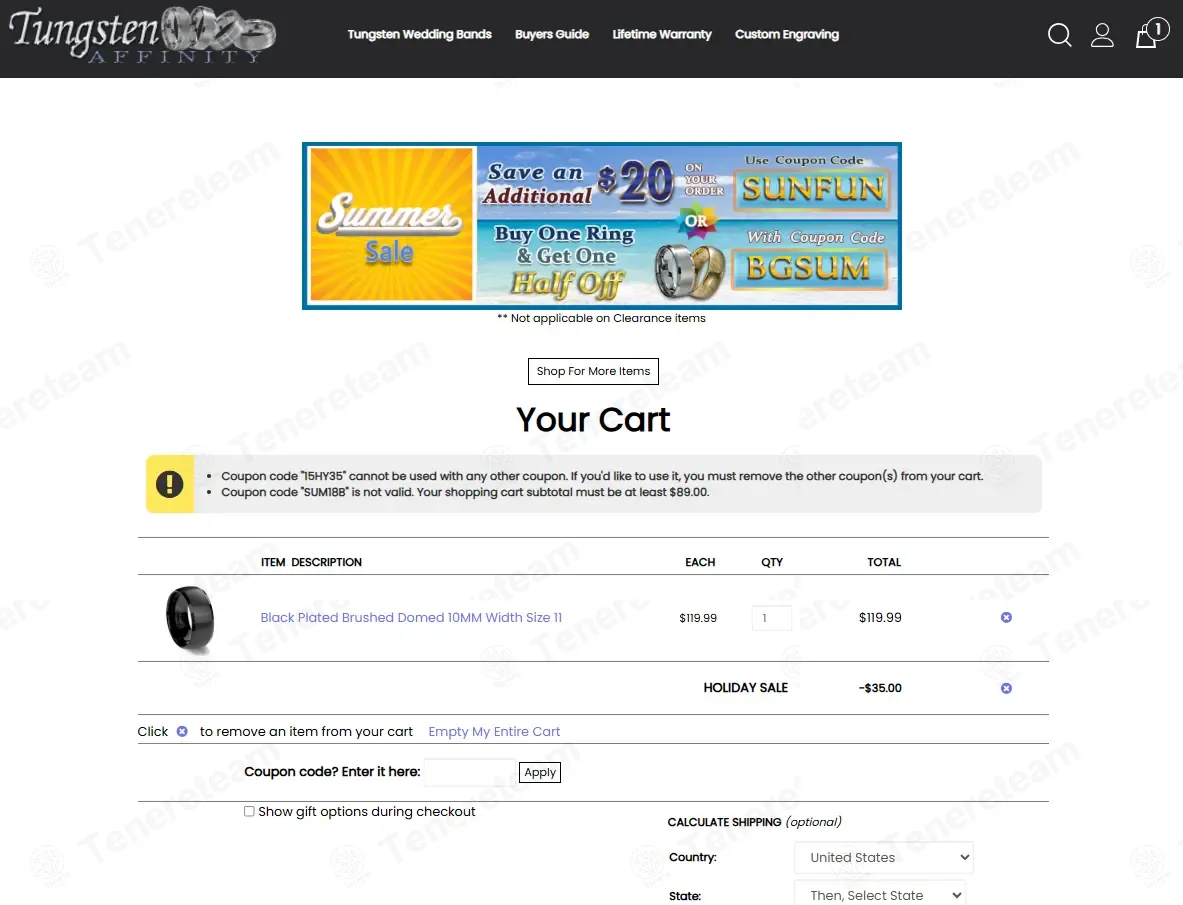Go to Lifetime Warranty page
This screenshot has width=1183, height=905.
[x=662, y=34]
